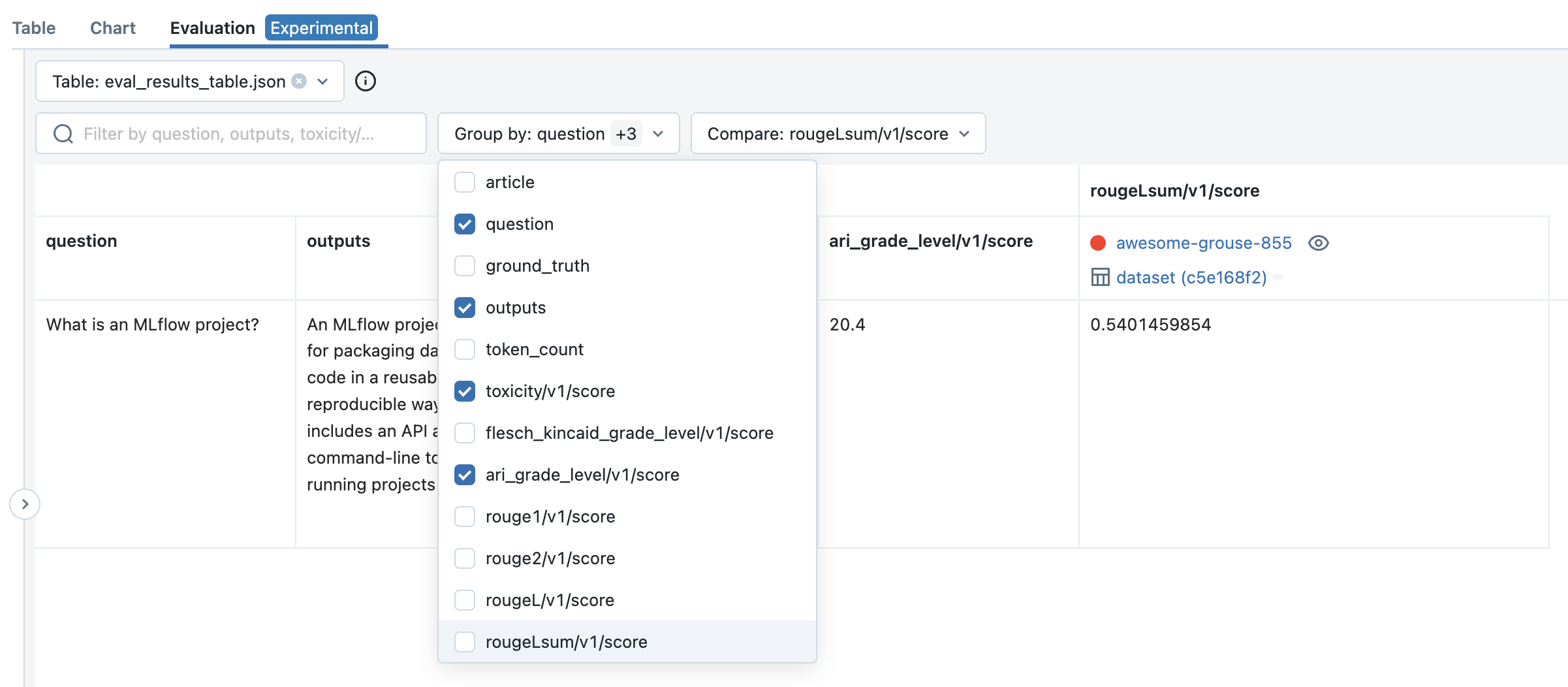Image resolution: width=1568 pixels, height=687 pixels.
Task: Switch to the Chart tab
Action: coord(112,27)
